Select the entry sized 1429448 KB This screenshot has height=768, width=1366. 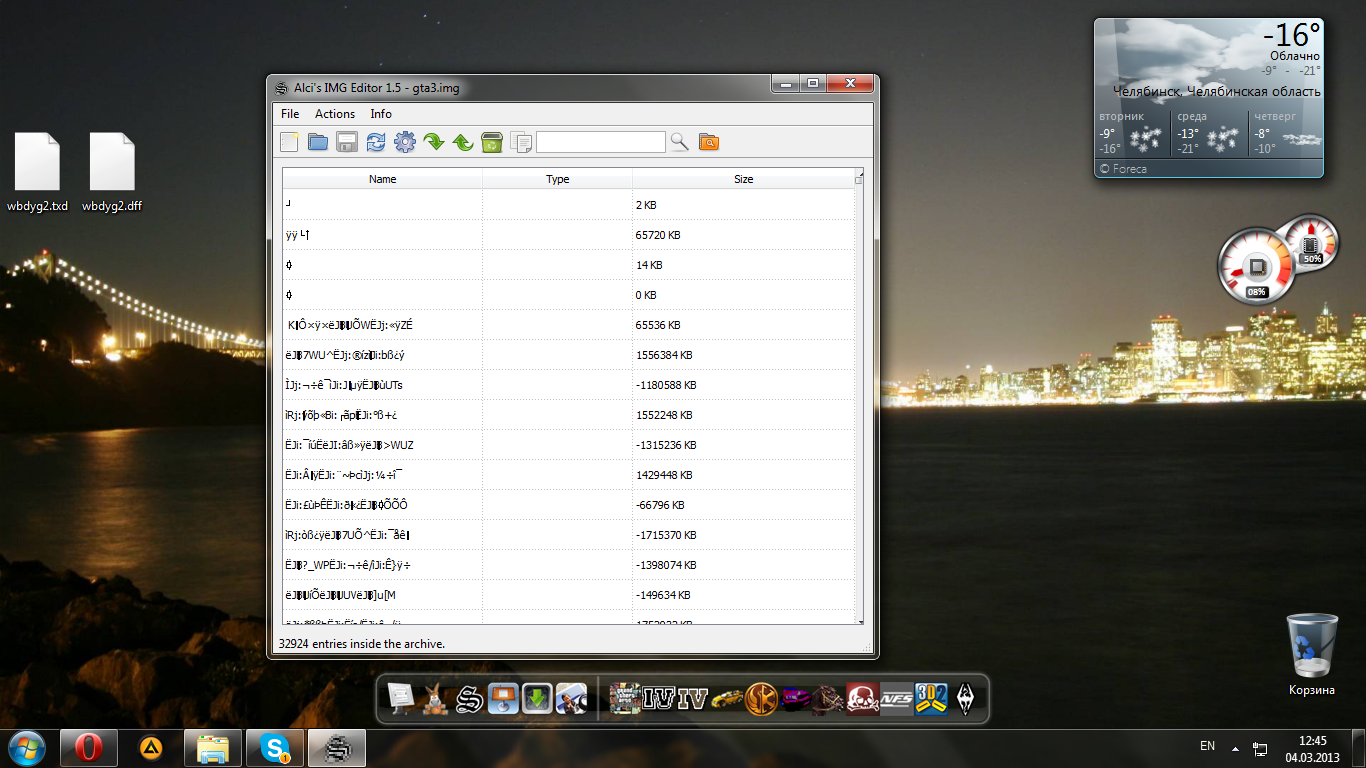(x=568, y=475)
